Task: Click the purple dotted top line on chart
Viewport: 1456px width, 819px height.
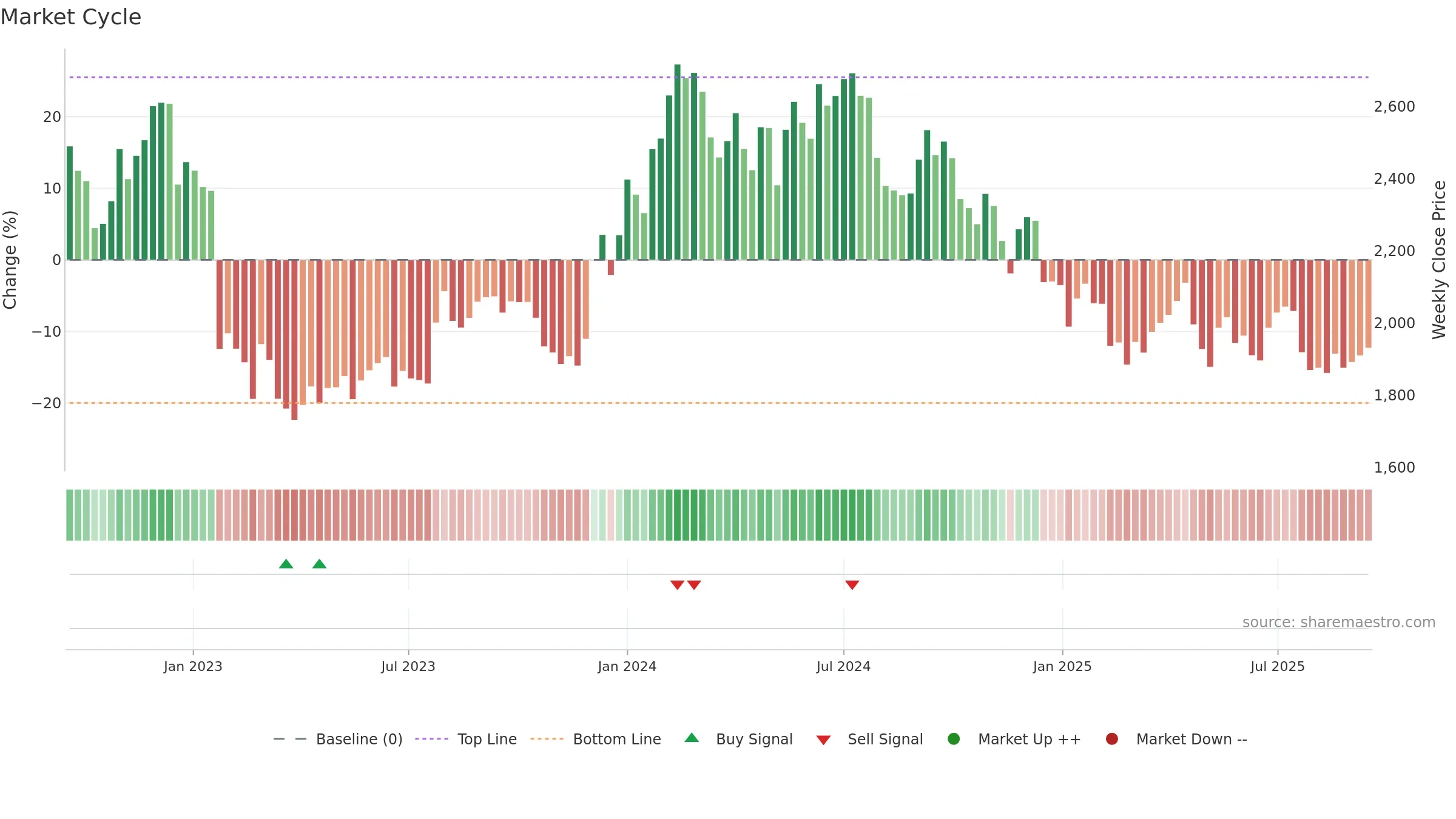Action: click(x=719, y=77)
